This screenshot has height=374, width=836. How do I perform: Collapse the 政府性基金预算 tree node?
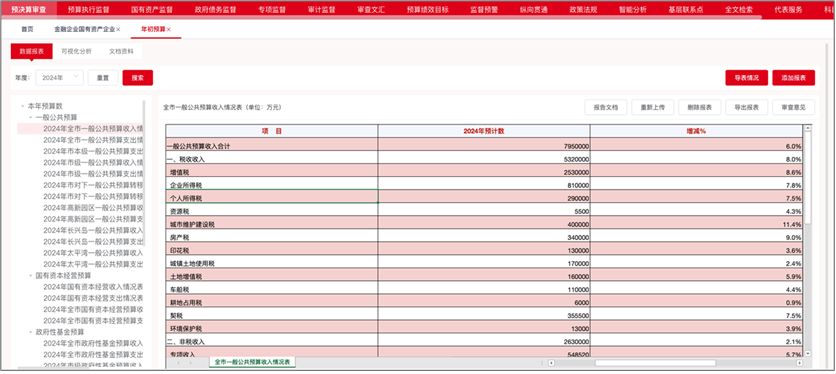point(30,332)
